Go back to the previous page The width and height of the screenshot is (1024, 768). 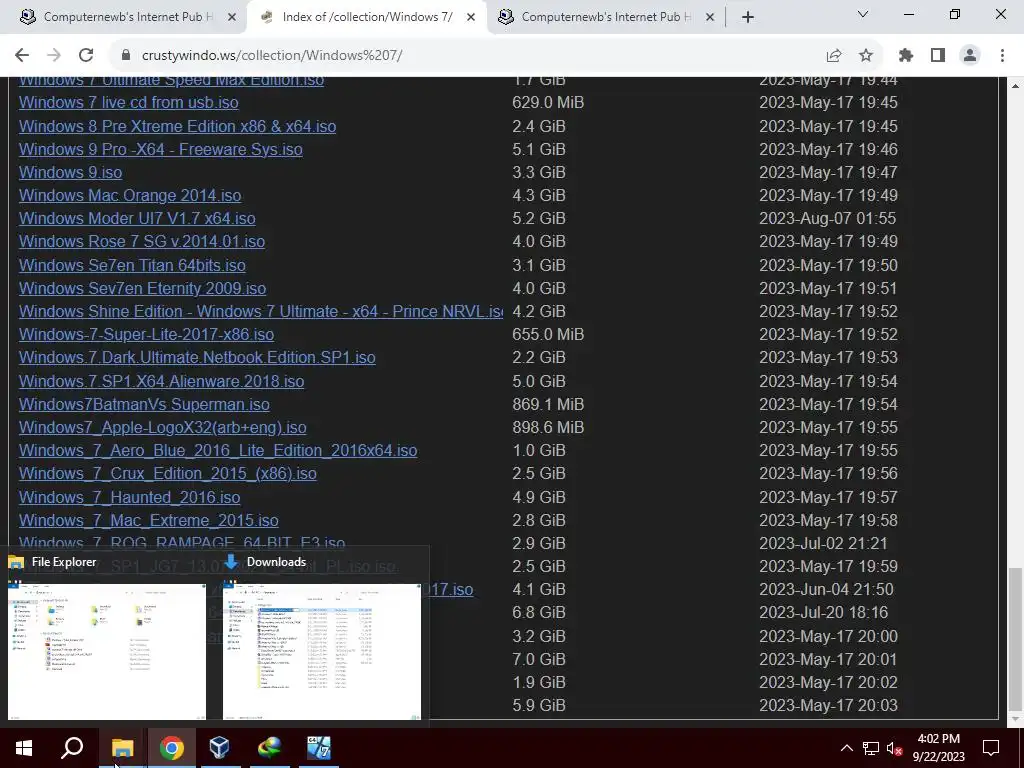tap(22, 56)
